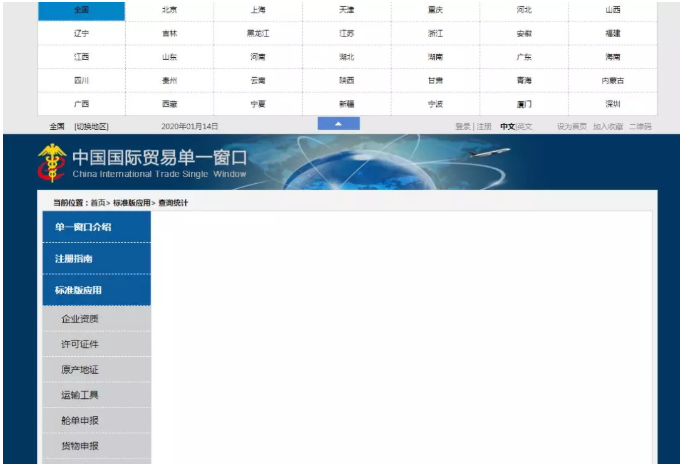Viewport: 694px width, 464px height.
Task: Expand the 标准版应用 sidebar section
Action: [x=96, y=290]
